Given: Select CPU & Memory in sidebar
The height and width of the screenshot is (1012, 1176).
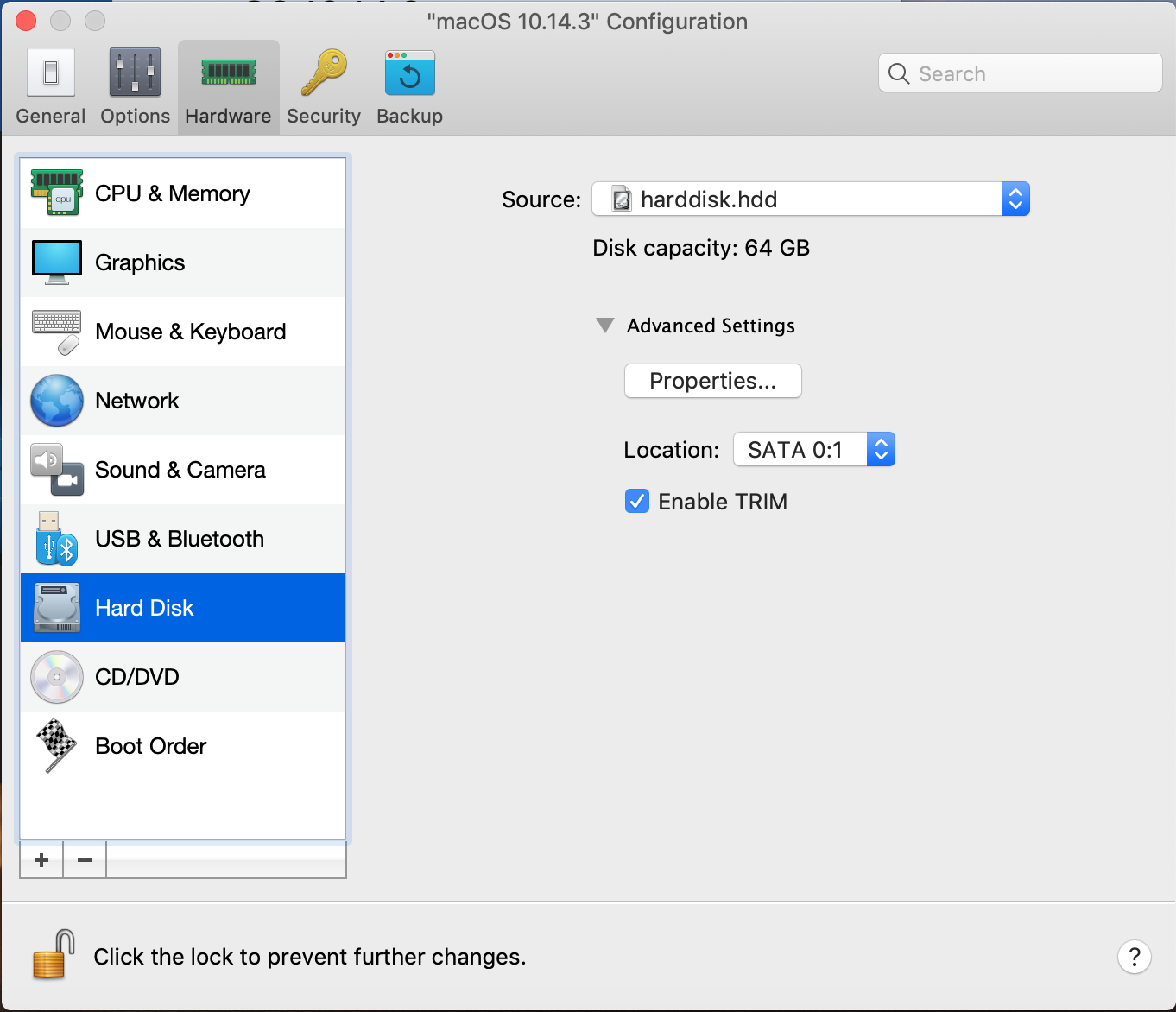Looking at the screenshot, I should click(x=183, y=193).
